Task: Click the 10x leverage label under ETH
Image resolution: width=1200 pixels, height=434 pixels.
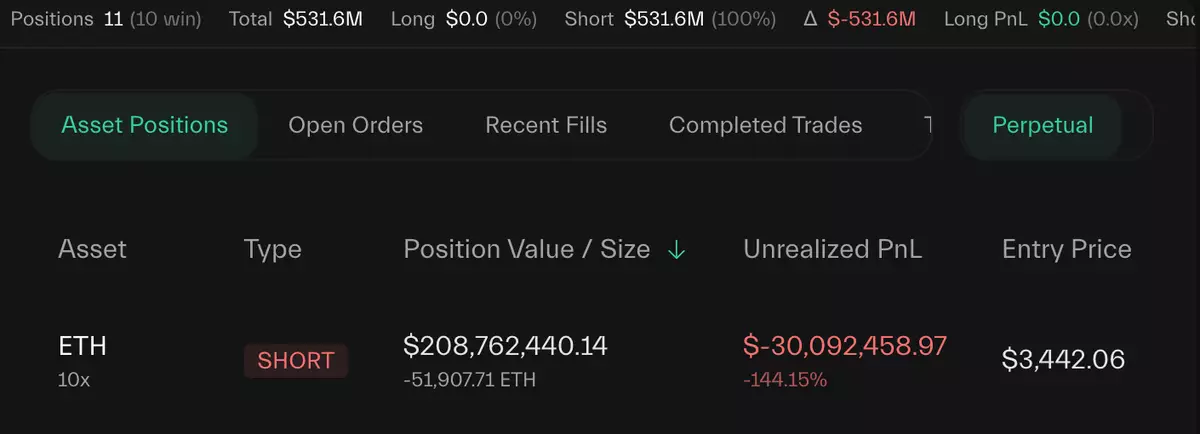Action: (x=73, y=379)
